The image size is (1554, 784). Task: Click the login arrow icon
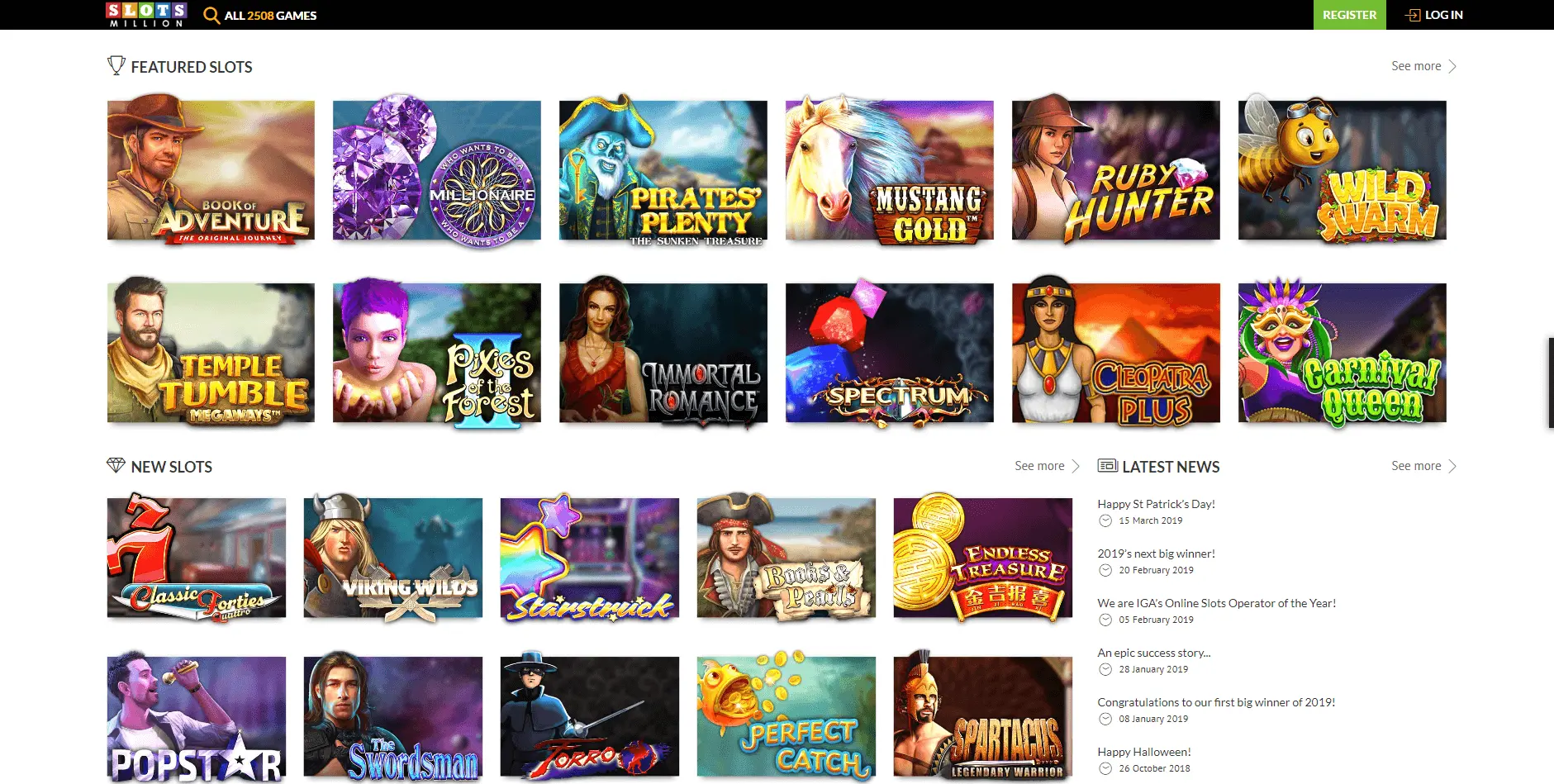1413,15
